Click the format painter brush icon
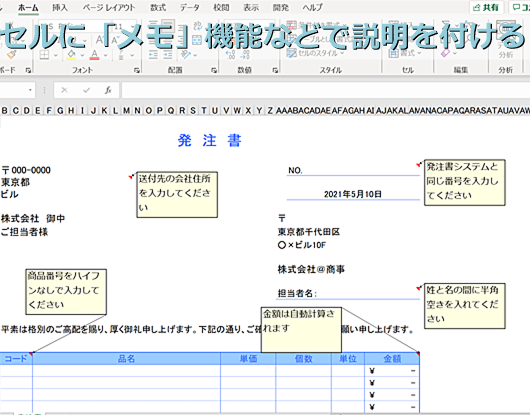 [12, 54]
